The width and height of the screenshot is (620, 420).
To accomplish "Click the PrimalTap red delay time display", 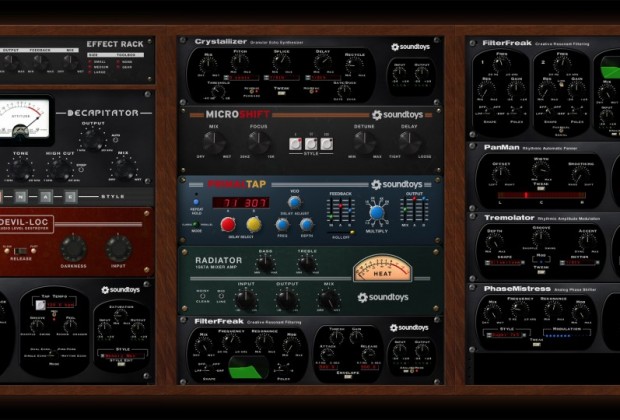I will [241, 202].
